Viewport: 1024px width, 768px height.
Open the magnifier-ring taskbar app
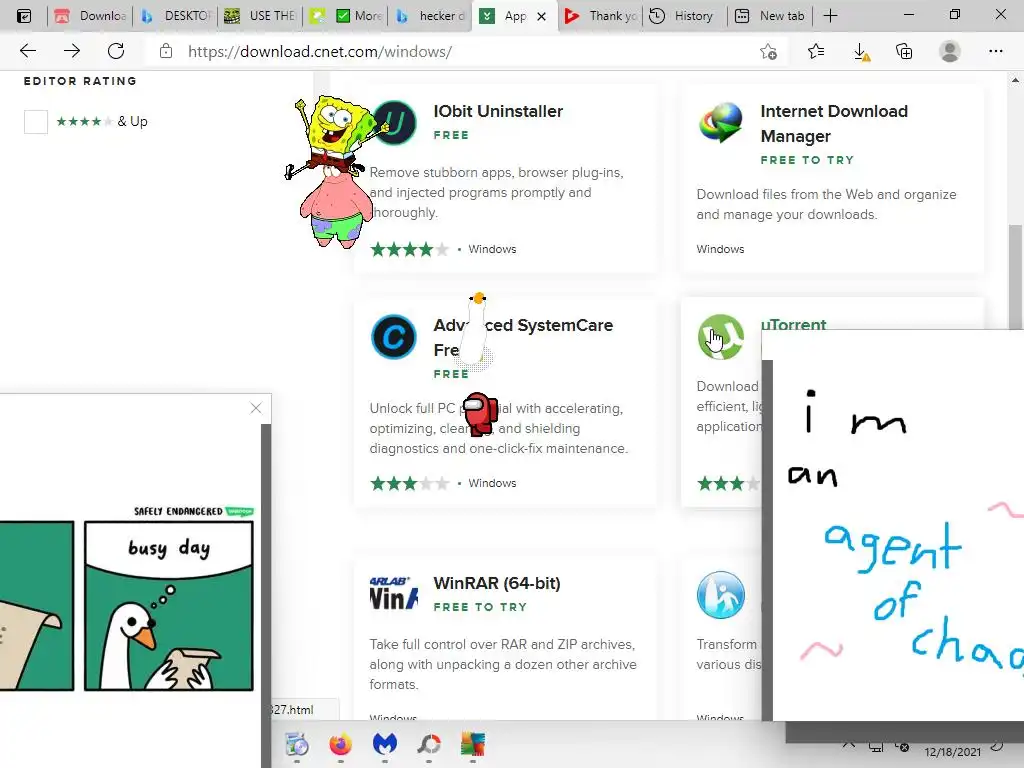pyautogui.click(x=429, y=744)
